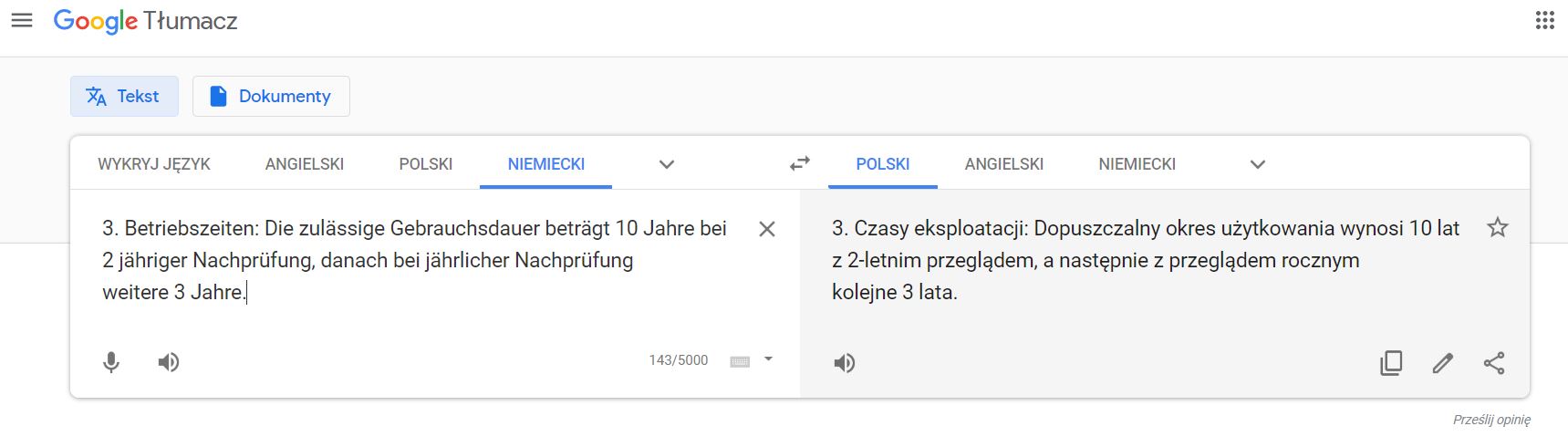
Task: Listen to the Polish translation
Action: [x=845, y=363]
